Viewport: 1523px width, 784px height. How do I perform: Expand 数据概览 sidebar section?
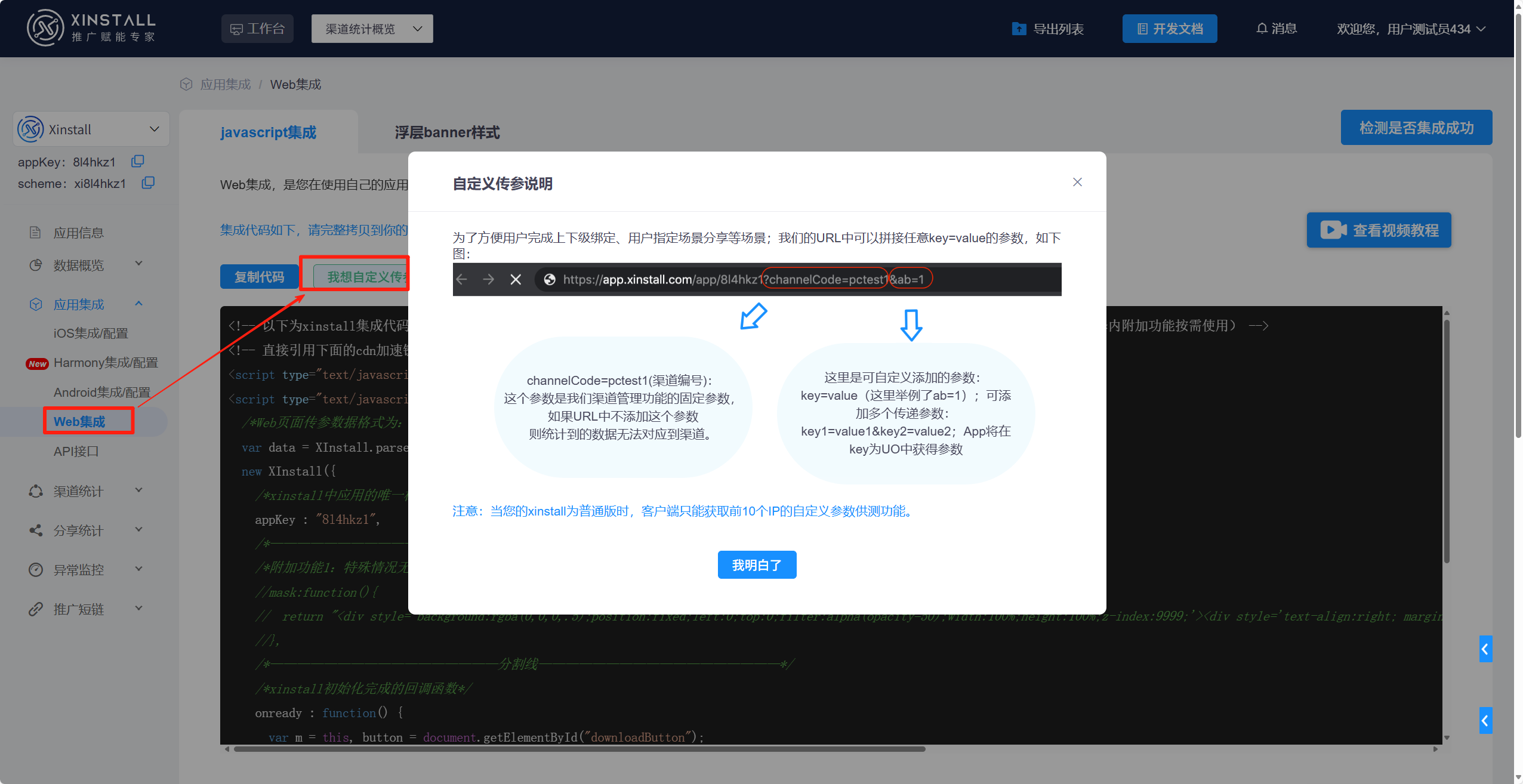tap(87, 265)
